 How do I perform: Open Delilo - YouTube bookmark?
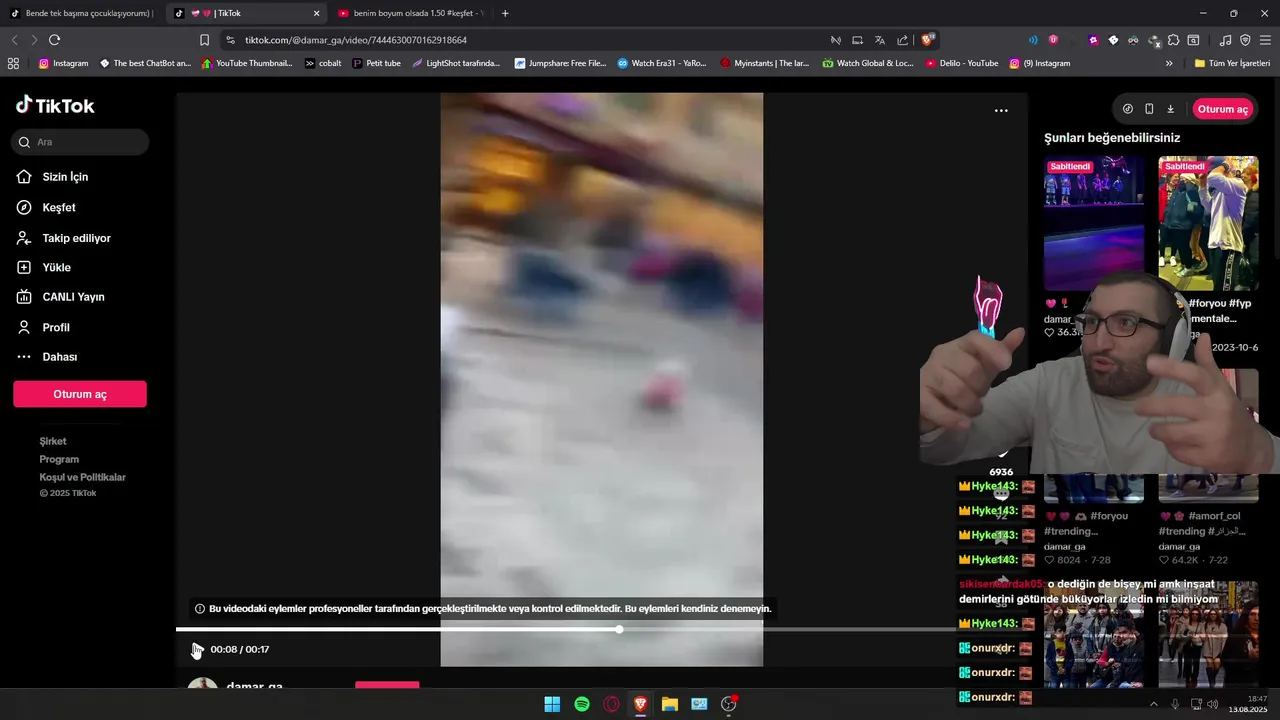pos(961,63)
